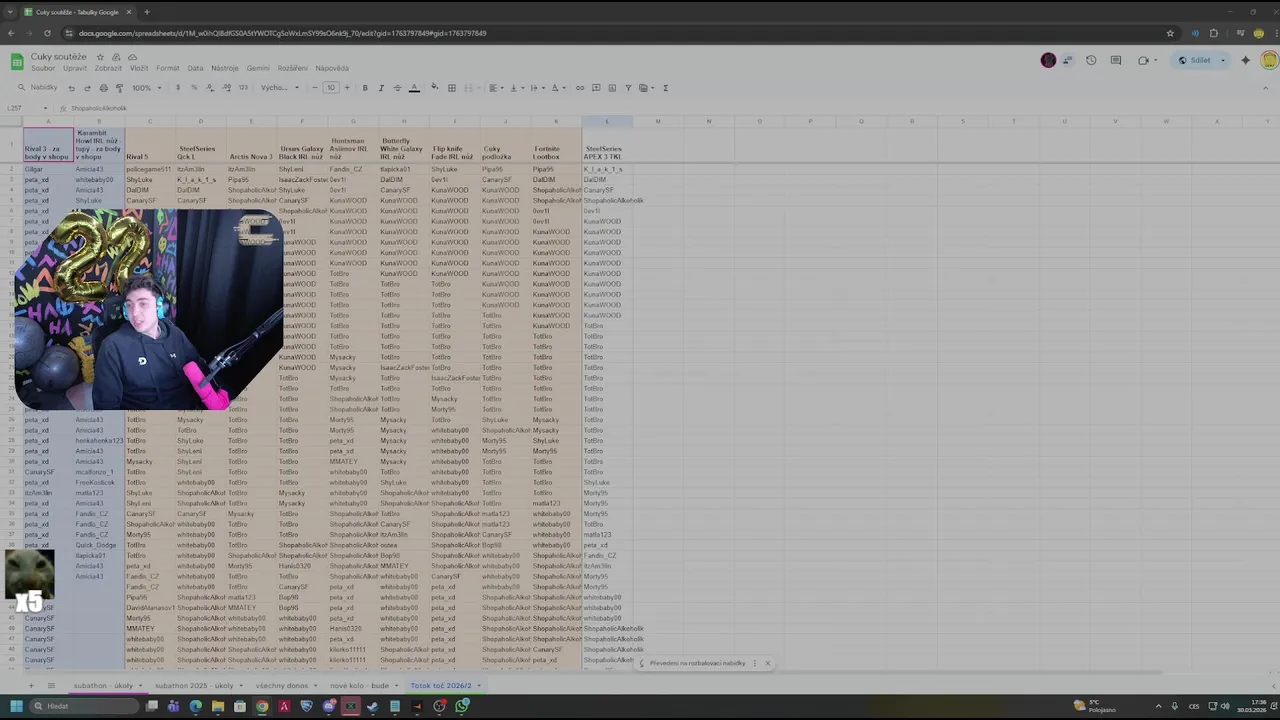Dismiss the Převedení na rozbalovací nabídky popup
This screenshot has width=1280, height=720.
[768, 663]
